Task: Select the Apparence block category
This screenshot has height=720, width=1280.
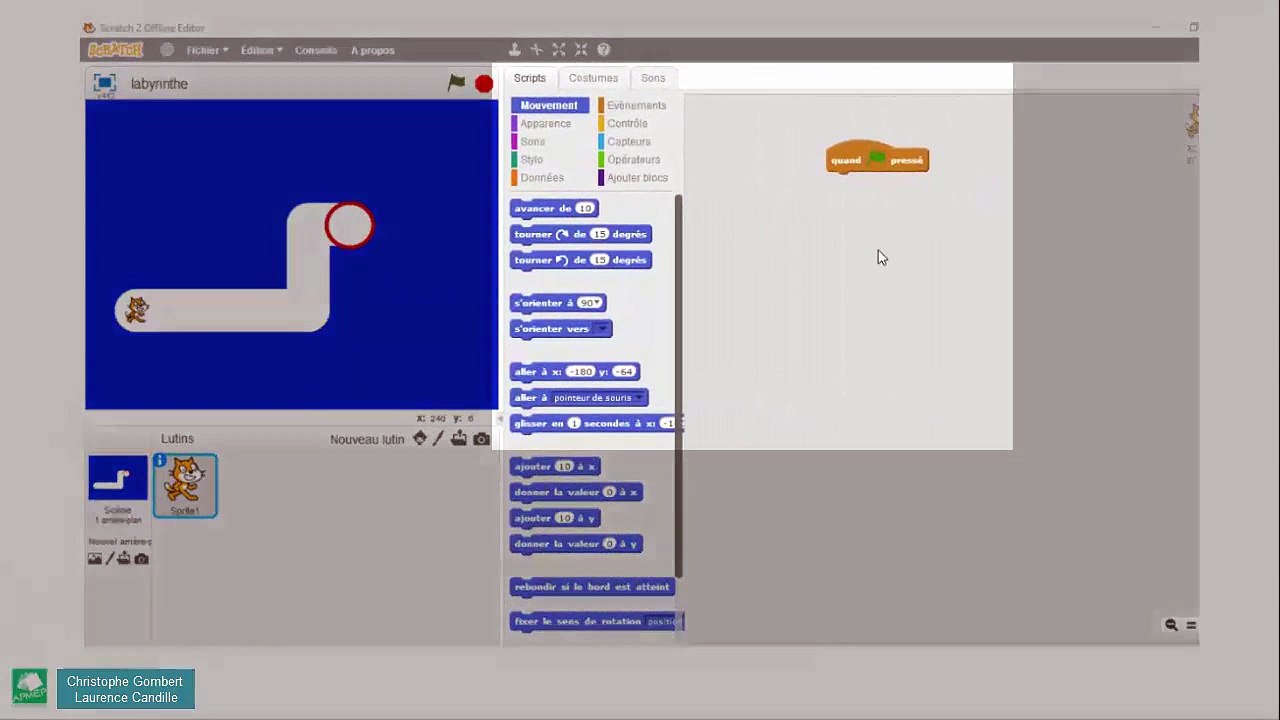Action: point(545,123)
